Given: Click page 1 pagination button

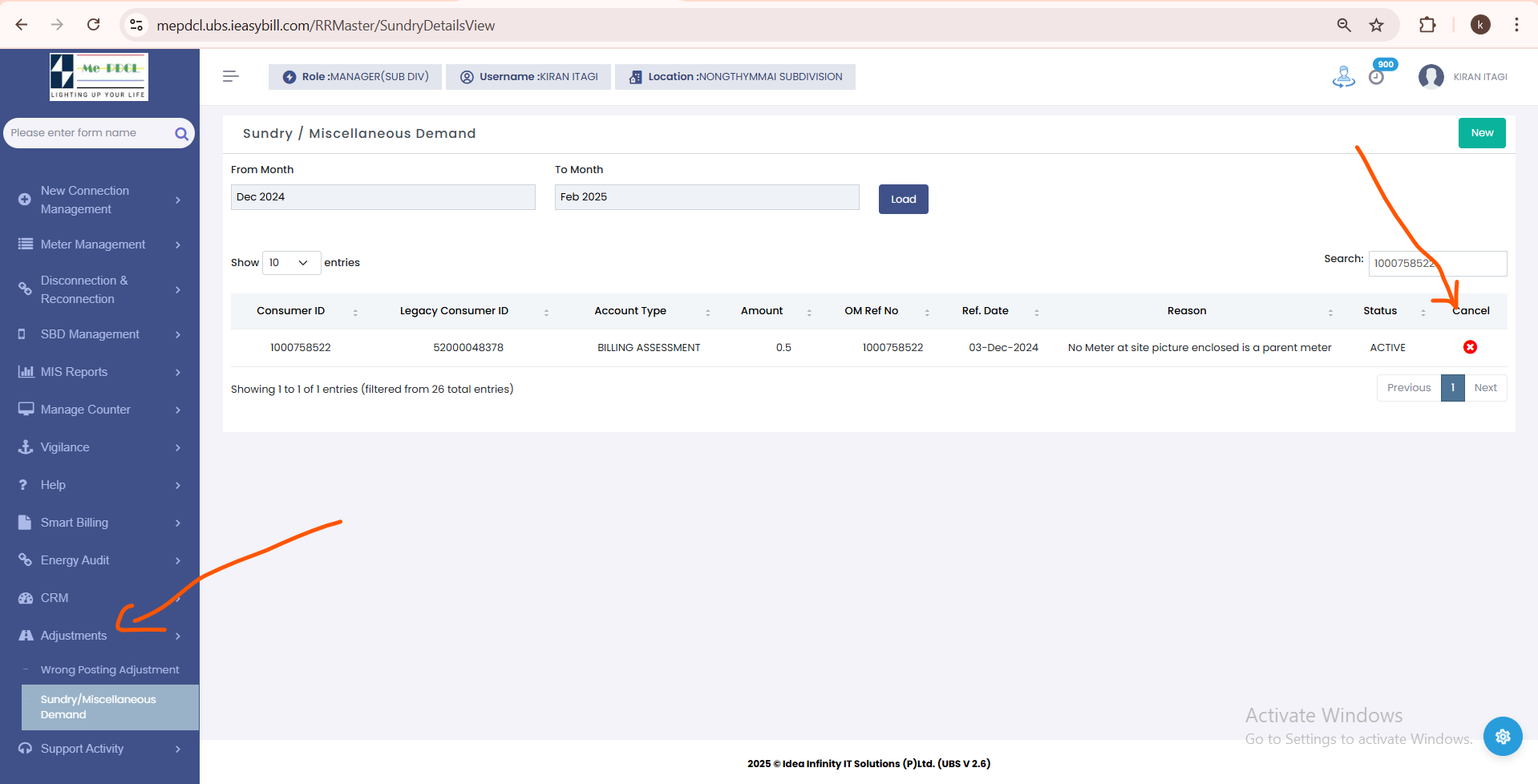Looking at the screenshot, I should (1452, 388).
